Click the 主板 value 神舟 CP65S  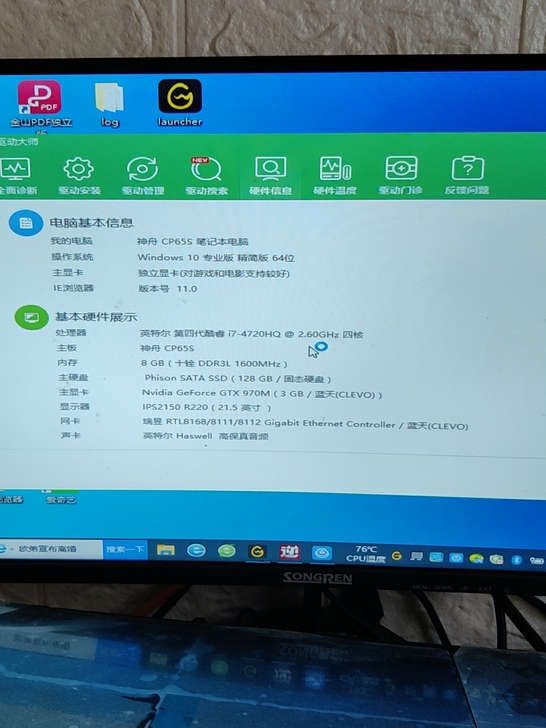click(167, 348)
